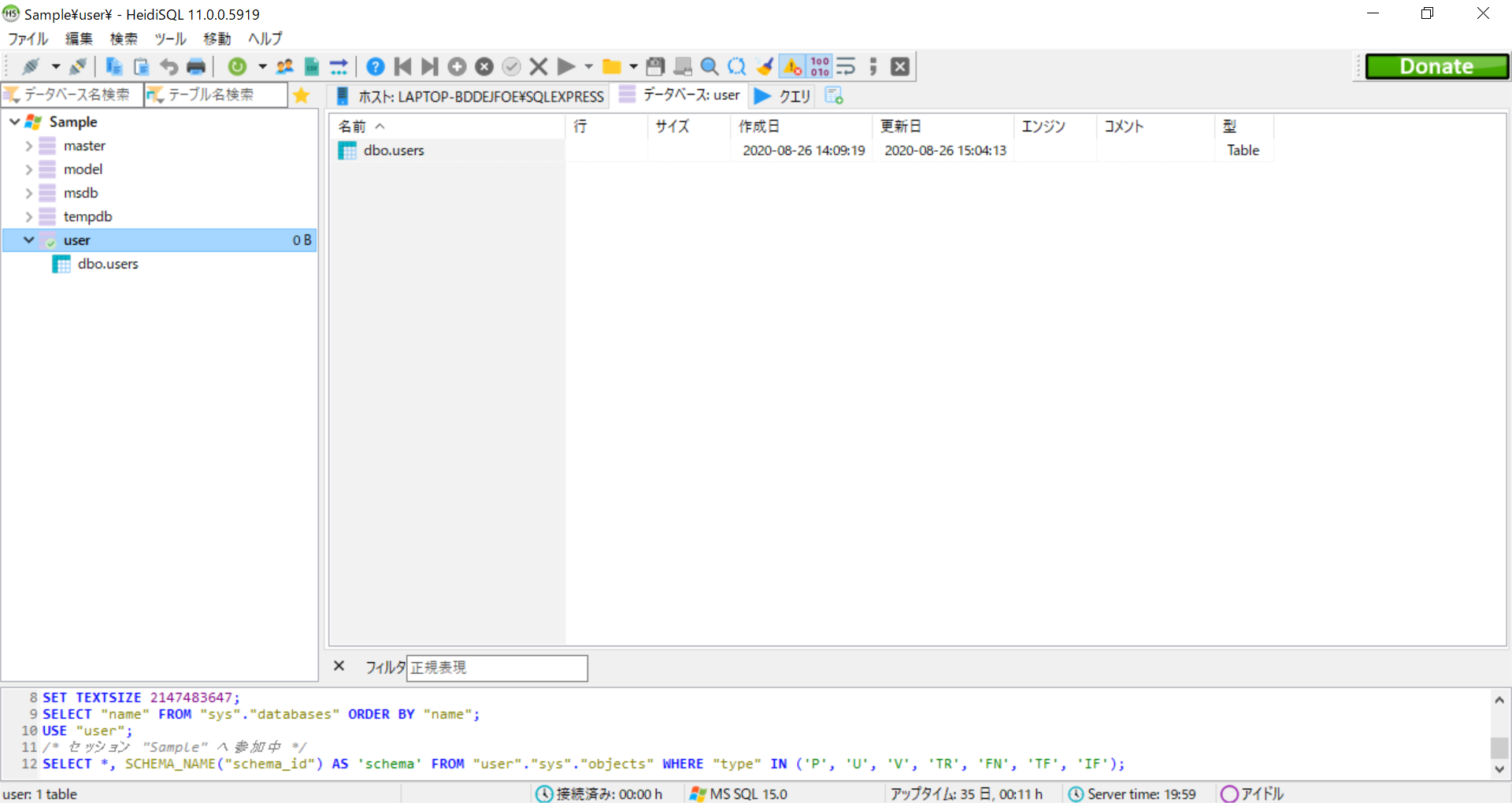This screenshot has height=803, width=1512.
Task: Open the ヘルプ menu
Action: click(x=265, y=39)
